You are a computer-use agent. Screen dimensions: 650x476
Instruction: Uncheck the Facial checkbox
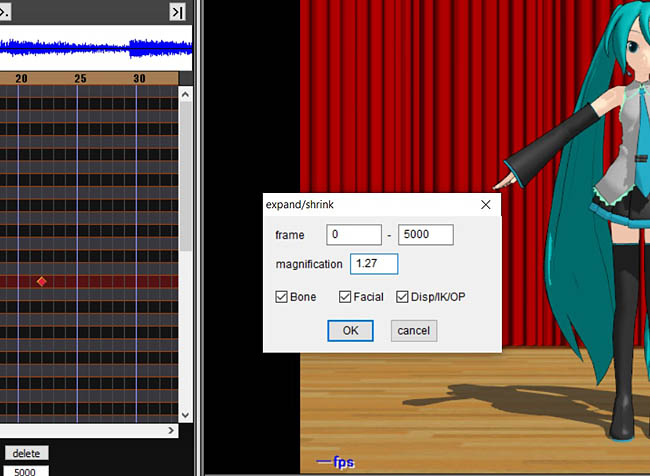click(x=345, y=296)
